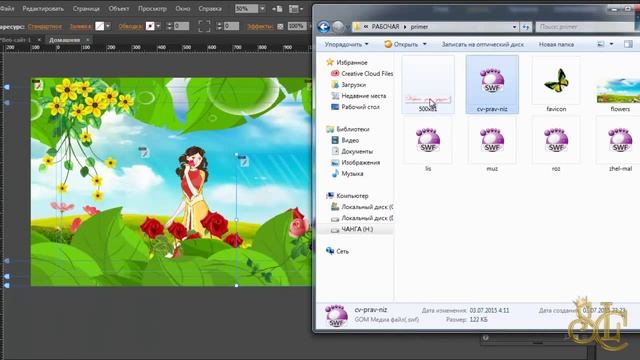Expand the Explorer address bar history dropdown
The width and height of the screenshot is (640, 360).
point(514,27)
